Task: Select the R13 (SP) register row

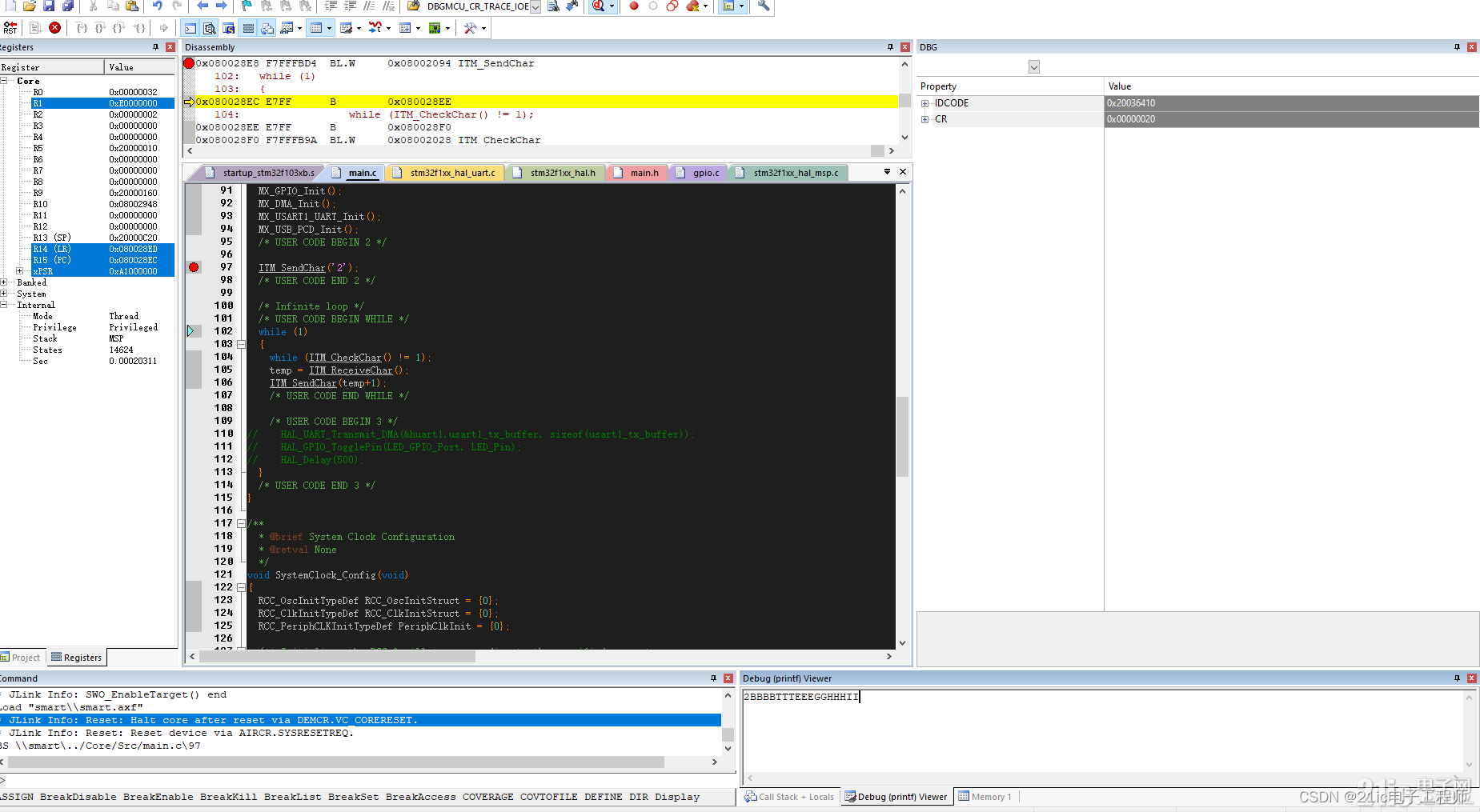Action: click(87, 238)
